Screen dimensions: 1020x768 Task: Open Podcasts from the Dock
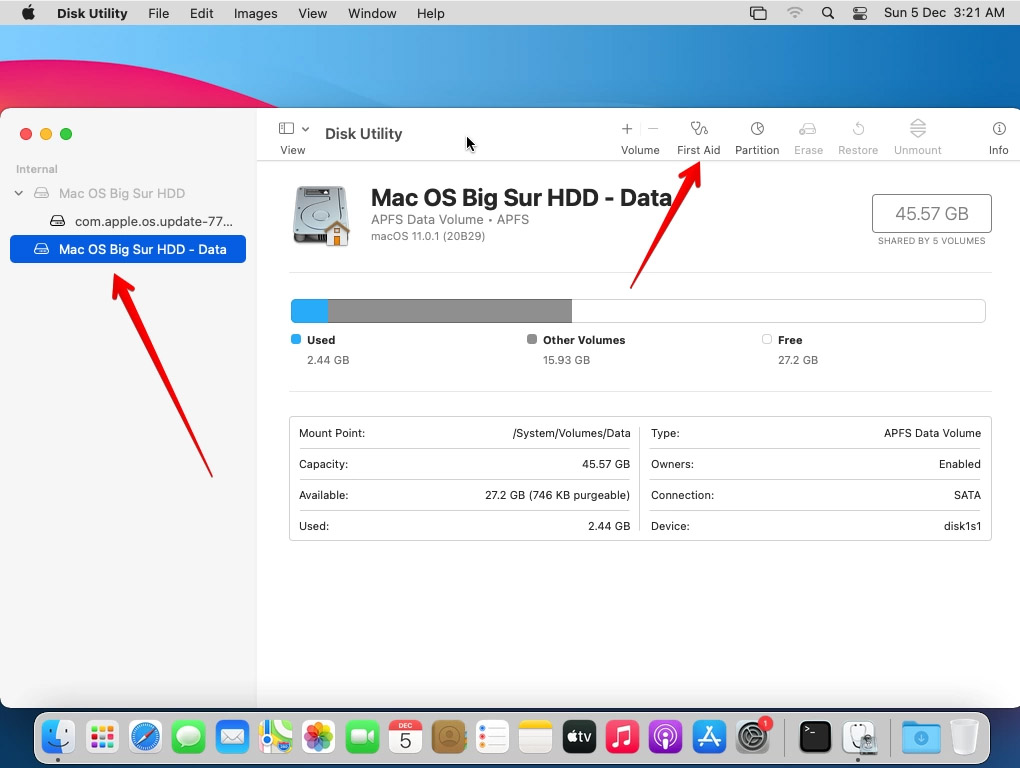pyautogui.click(x=665, y=737)
